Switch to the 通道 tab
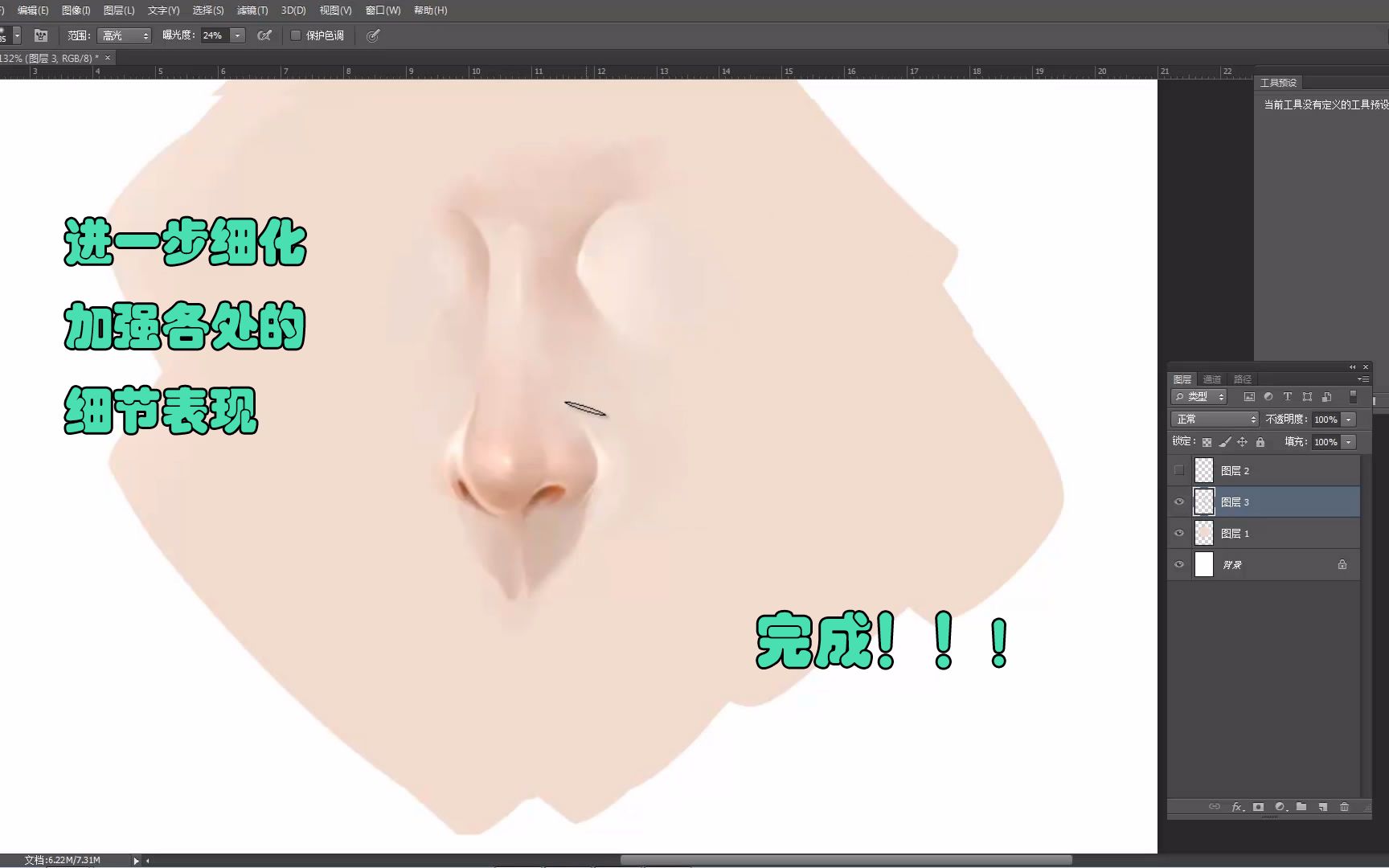 pyautogui.click(x=1212, y=379)
